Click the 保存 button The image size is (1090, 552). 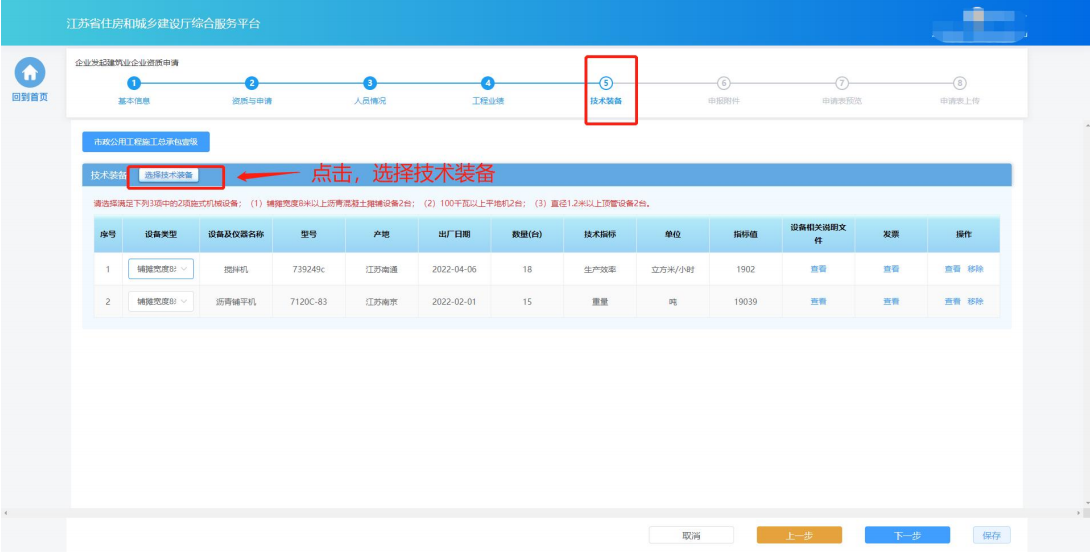[992, 535]
